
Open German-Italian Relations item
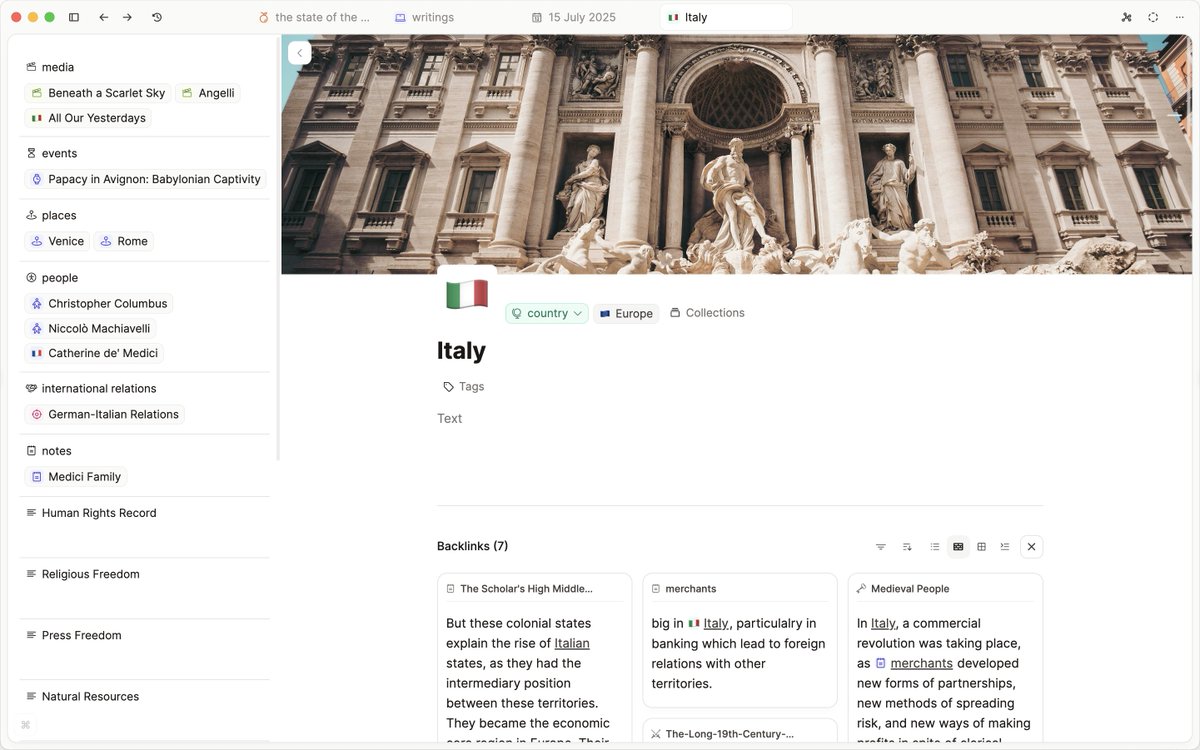click(104, 414)
